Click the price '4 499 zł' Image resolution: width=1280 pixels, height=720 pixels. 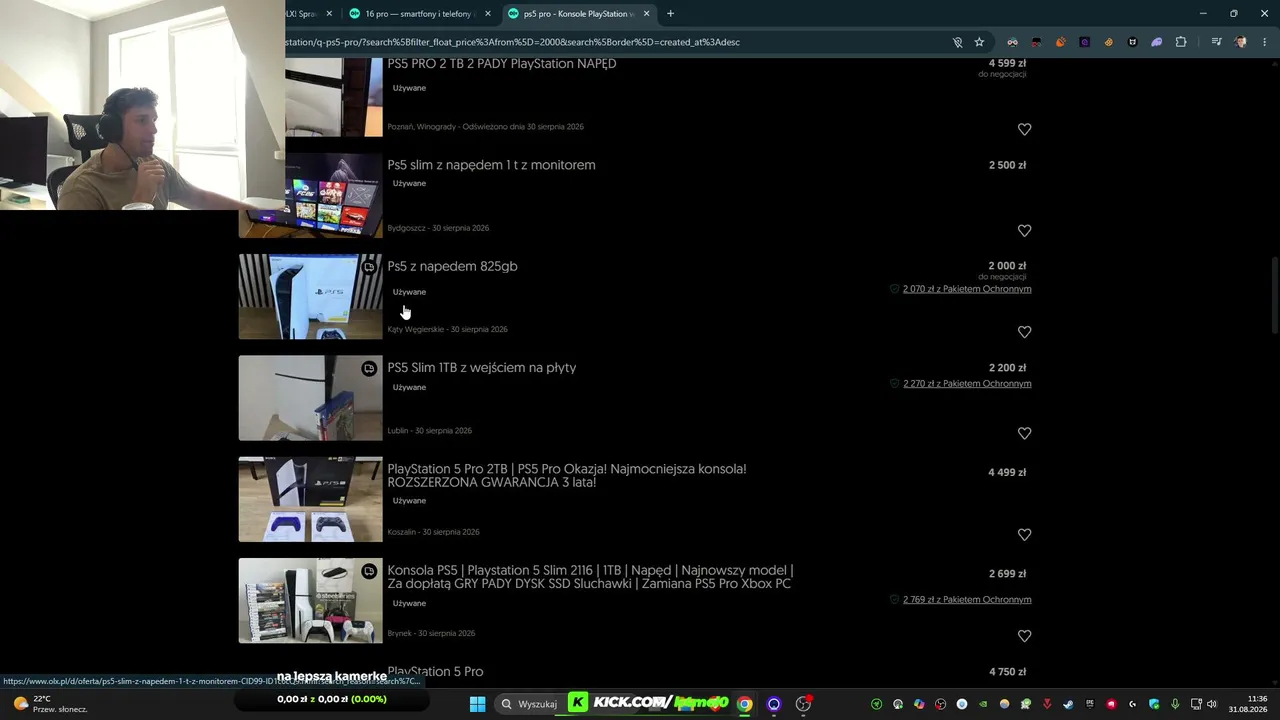pos(1007,472)
